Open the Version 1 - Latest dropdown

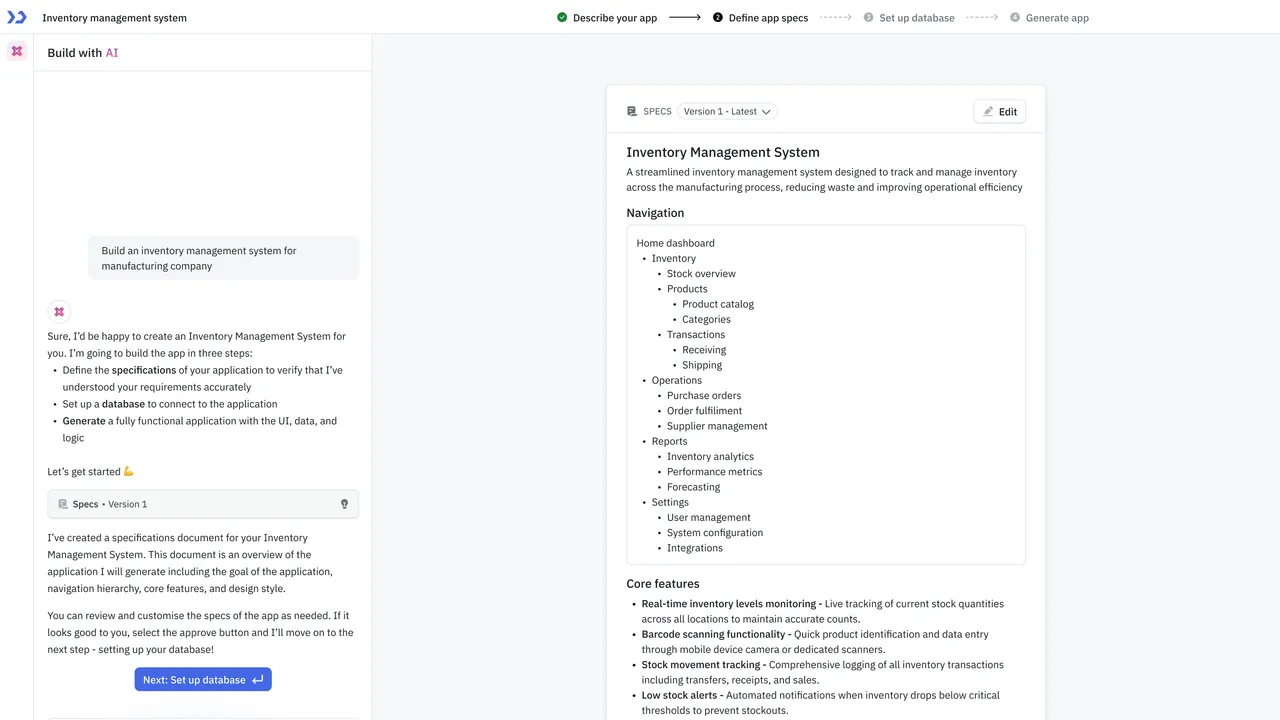(x=727, y=111)
